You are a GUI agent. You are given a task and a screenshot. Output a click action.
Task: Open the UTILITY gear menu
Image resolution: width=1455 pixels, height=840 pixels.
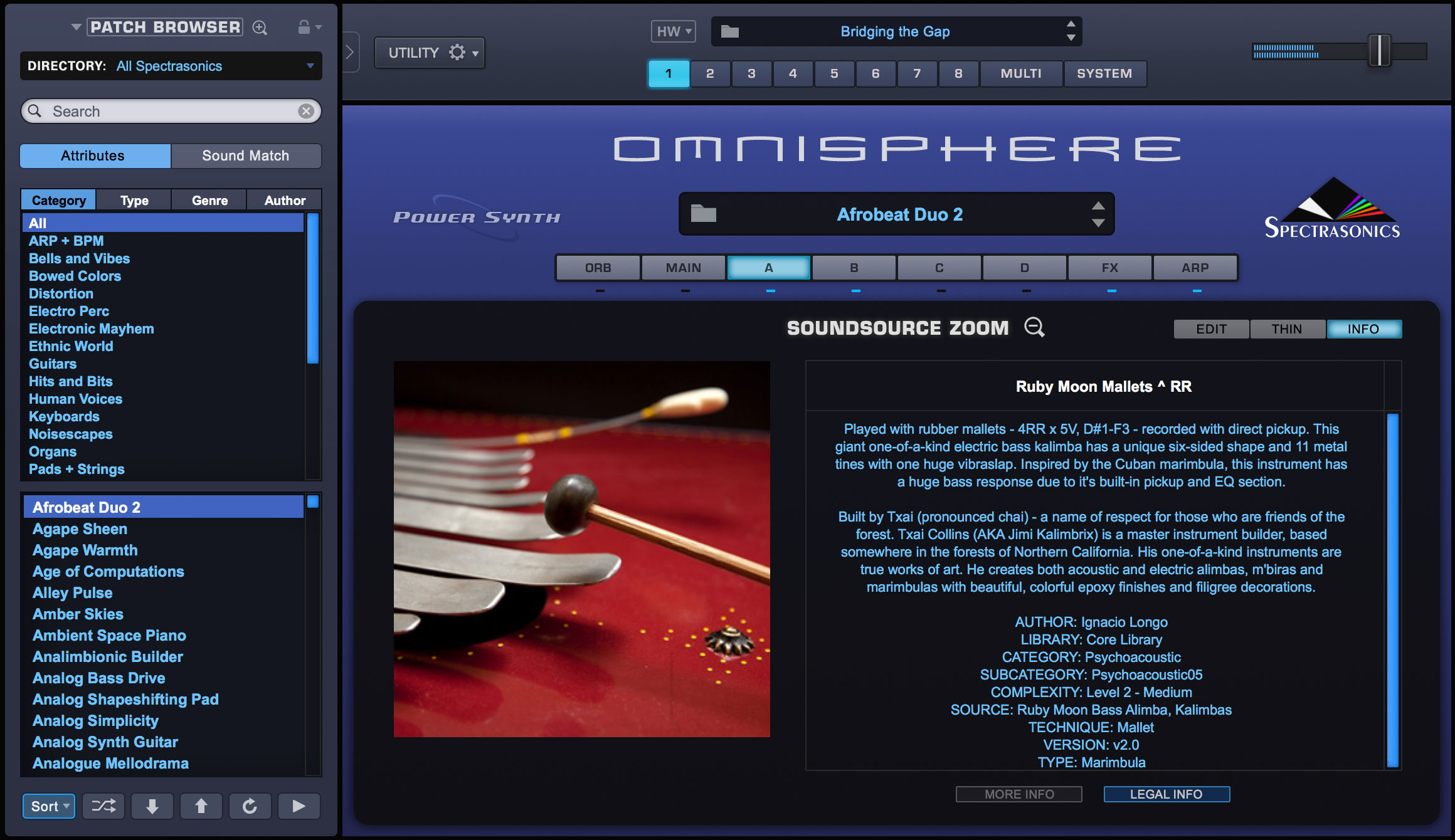[x=430, y=53]
